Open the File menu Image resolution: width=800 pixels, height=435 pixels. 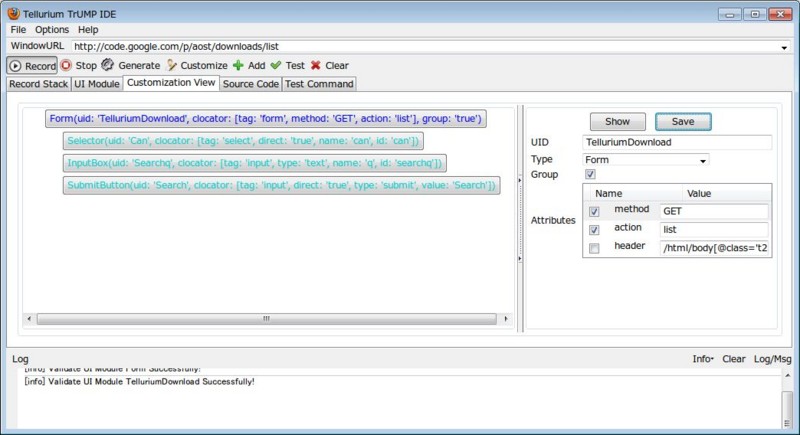(18, 30)
